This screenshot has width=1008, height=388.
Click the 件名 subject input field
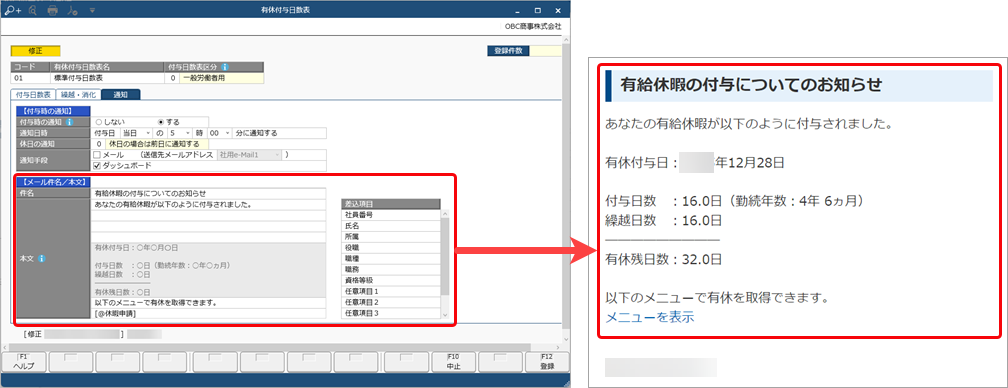click(208, 193)
